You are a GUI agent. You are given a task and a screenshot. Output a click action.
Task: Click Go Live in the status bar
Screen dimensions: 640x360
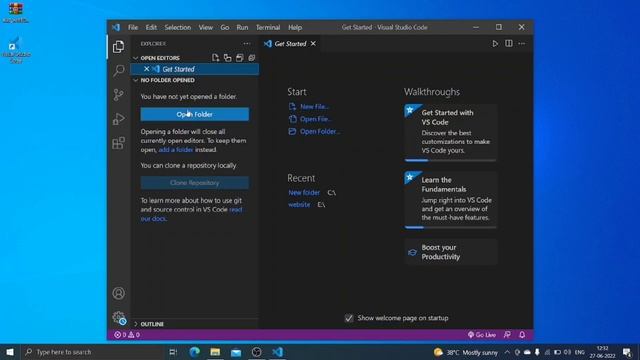pos(482,335)
